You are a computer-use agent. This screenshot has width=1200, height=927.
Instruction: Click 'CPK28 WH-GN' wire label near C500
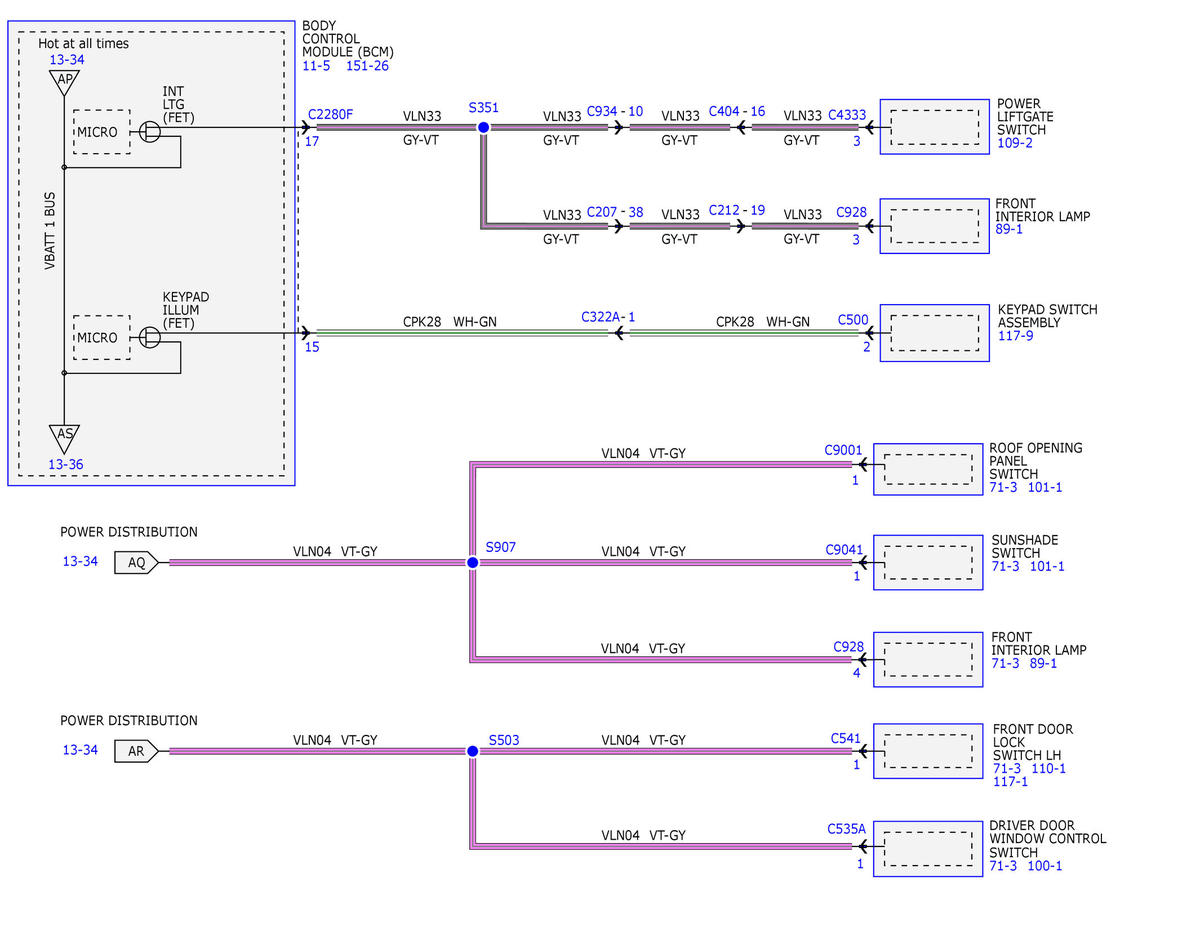763,322
